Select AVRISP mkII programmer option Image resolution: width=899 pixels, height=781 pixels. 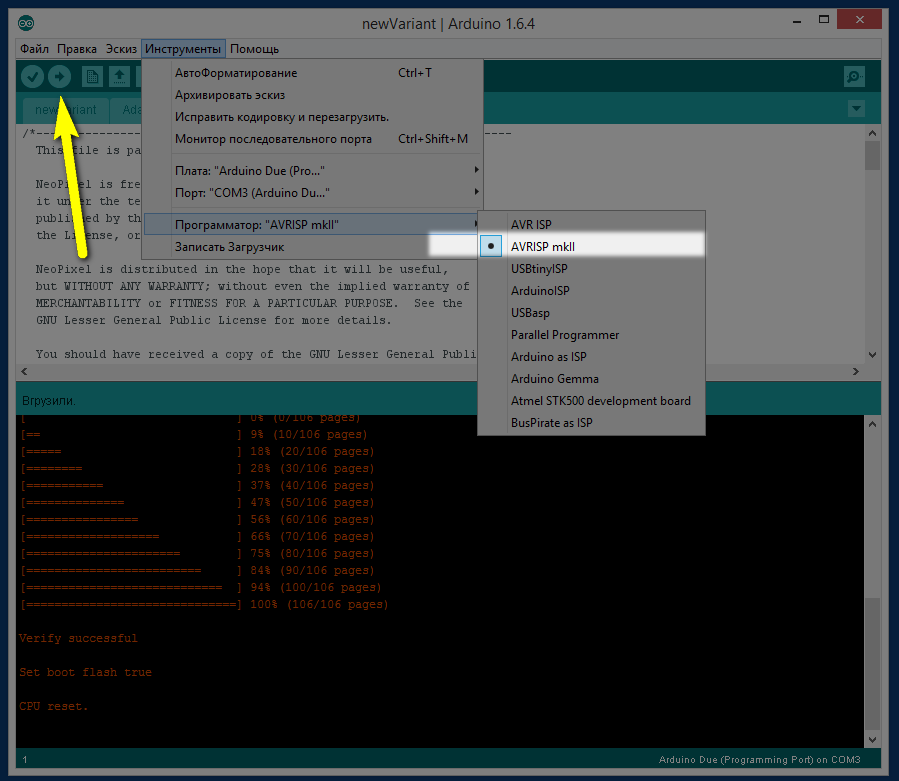pyautogui.click(x=591, y=247)
